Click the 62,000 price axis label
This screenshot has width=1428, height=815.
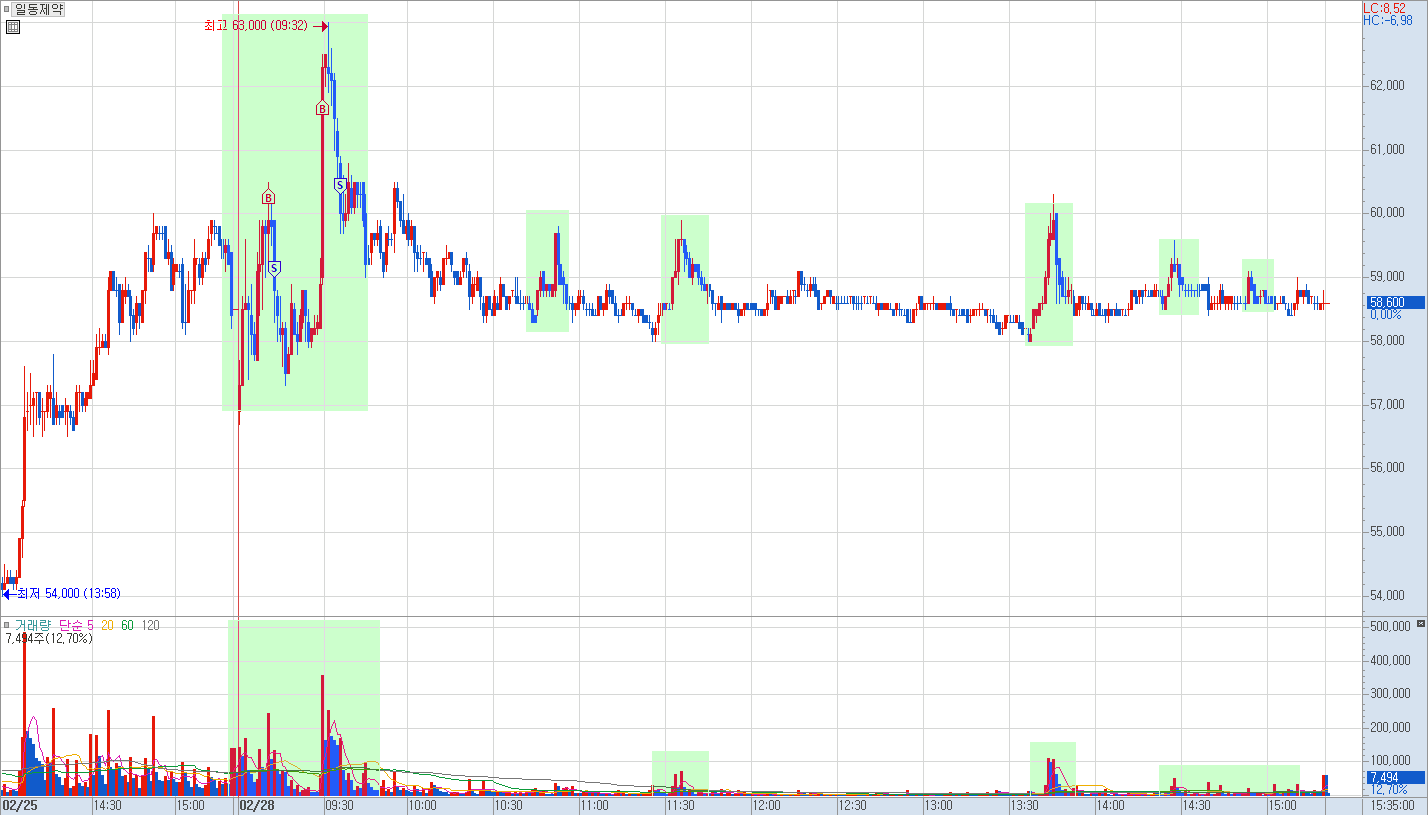click(1388, 86)
